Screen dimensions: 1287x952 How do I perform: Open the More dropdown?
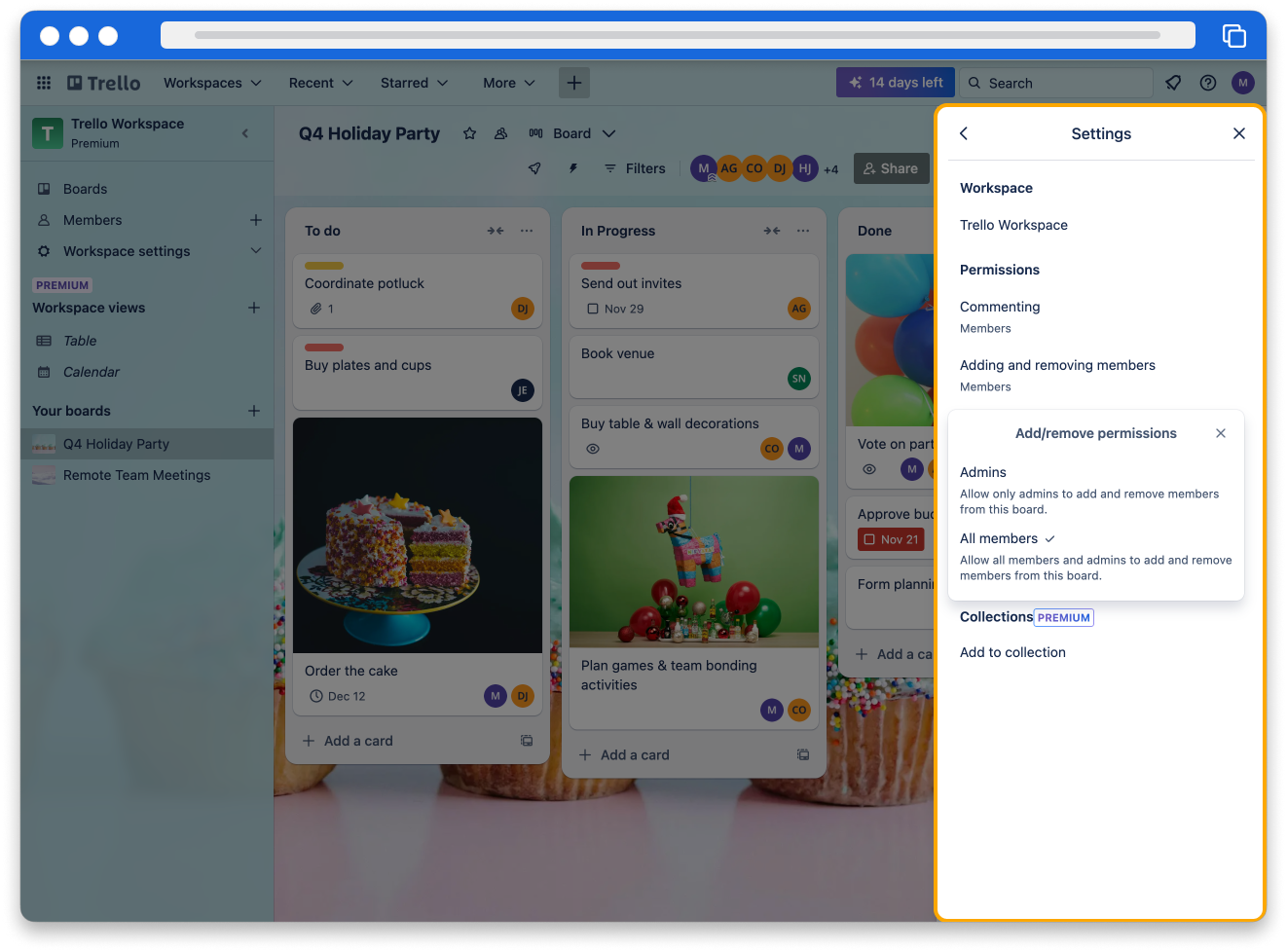tap(509, 83)
